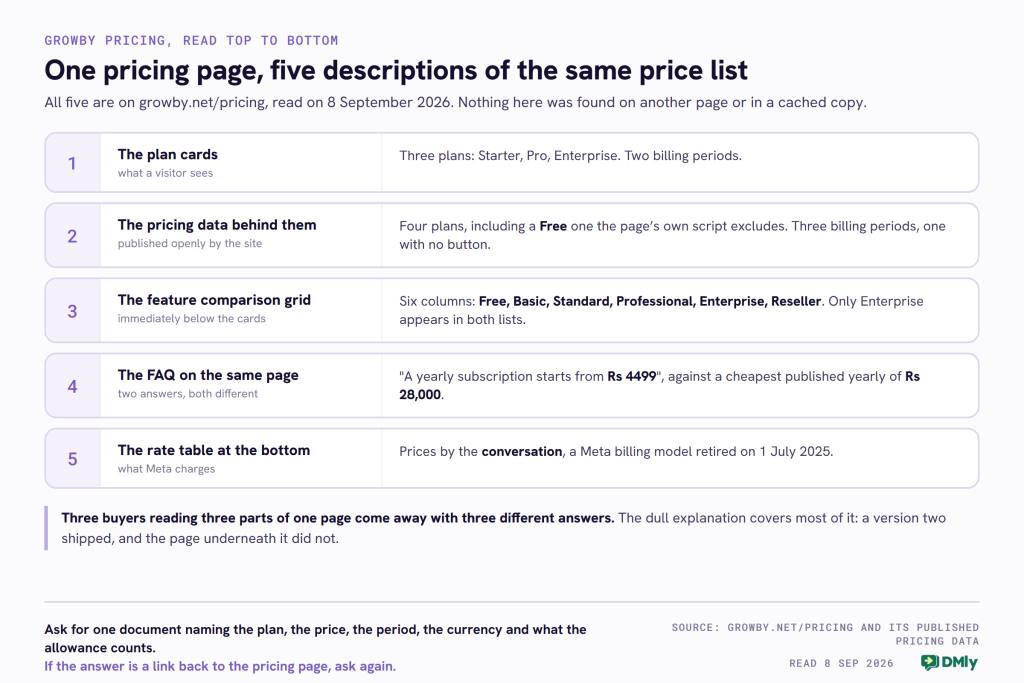1024x683 pixels.
Task: Click the 'Rs 4499' yearly subscription quote
Action: (x=659, y=385)
